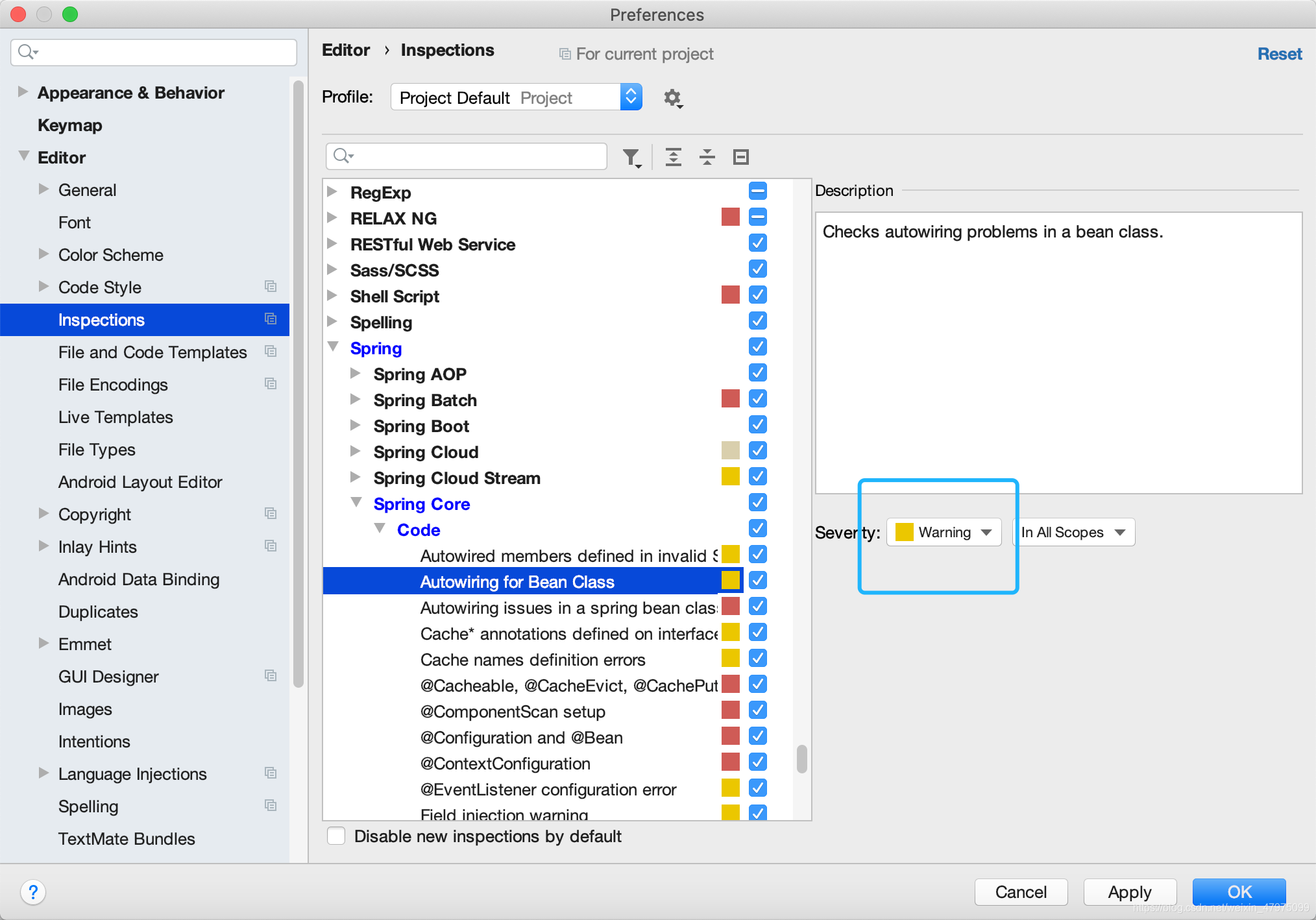Open the Keymap settings page
The height and width of the screenshot is (920, 1316).
point(70,125)
